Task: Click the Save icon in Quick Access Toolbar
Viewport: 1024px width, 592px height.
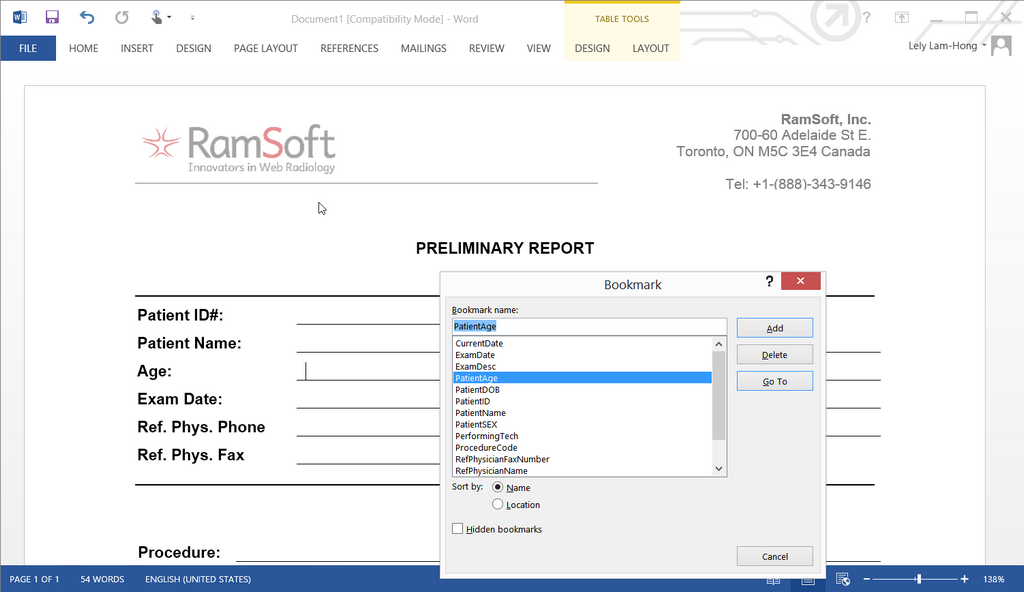Action: (x=52, y=17)
